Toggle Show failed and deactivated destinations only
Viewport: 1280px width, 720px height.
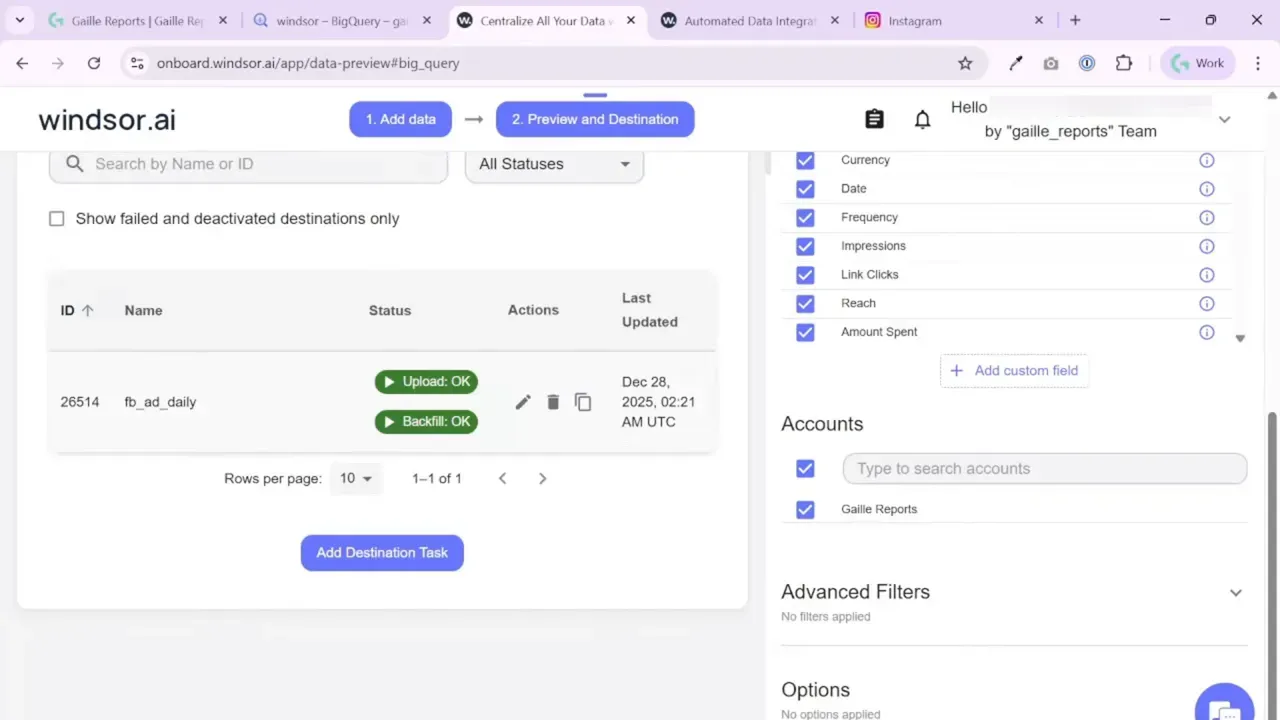[57, 219]
